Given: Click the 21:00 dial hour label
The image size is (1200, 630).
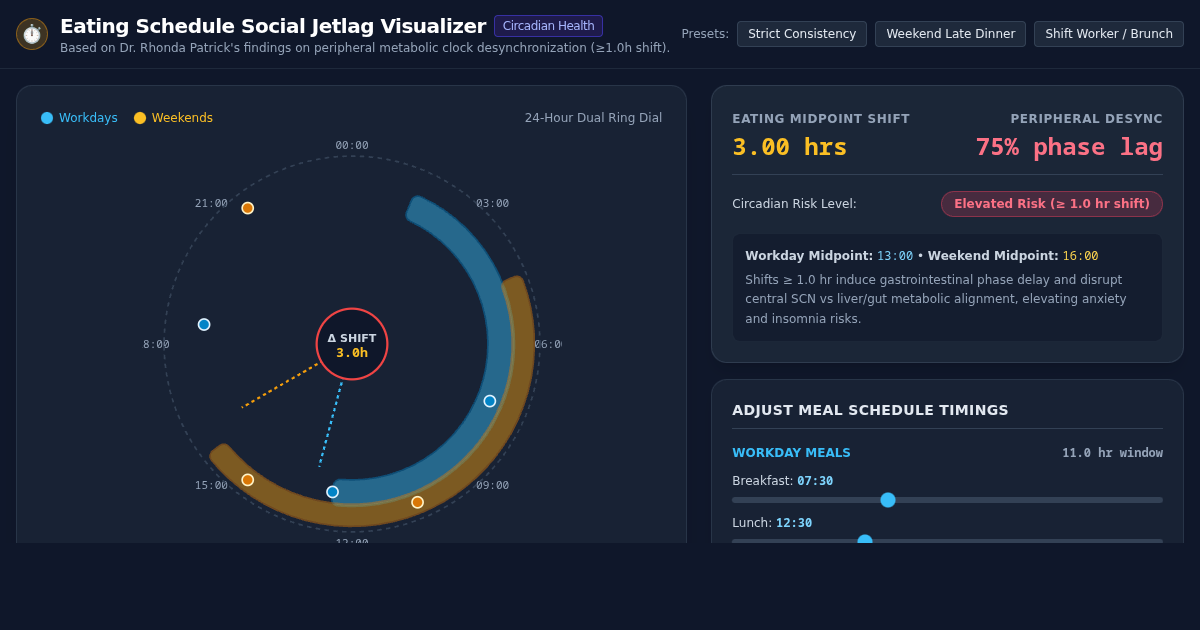Looking at the screenshot, I should pyautogui.click(x=211, y=204).
